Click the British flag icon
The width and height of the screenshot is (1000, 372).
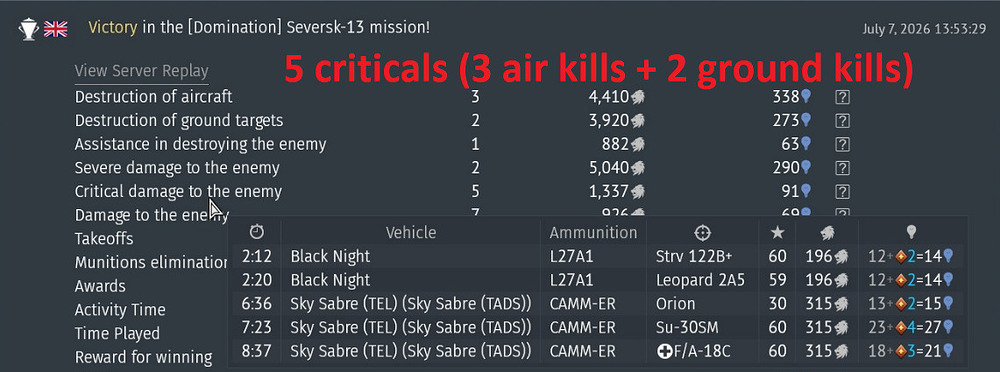(x=55, y=29)
